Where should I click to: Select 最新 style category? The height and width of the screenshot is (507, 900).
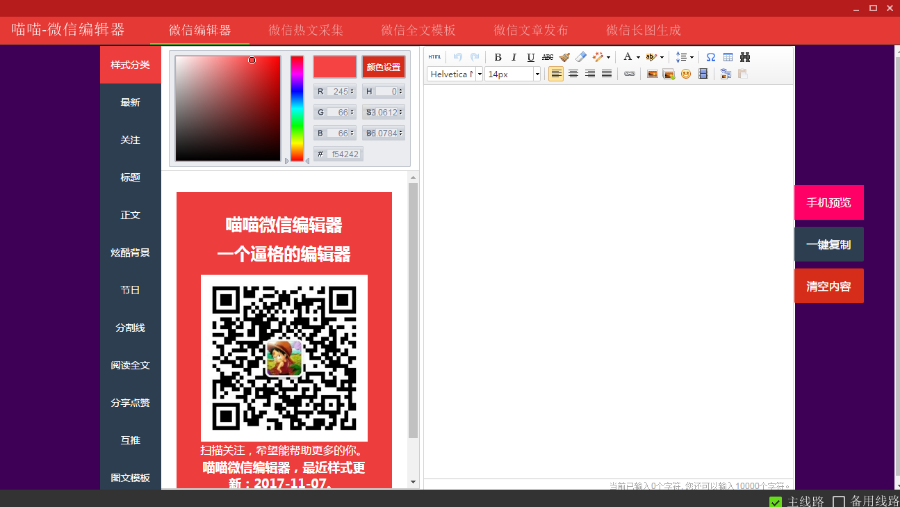tap(130, 102)
